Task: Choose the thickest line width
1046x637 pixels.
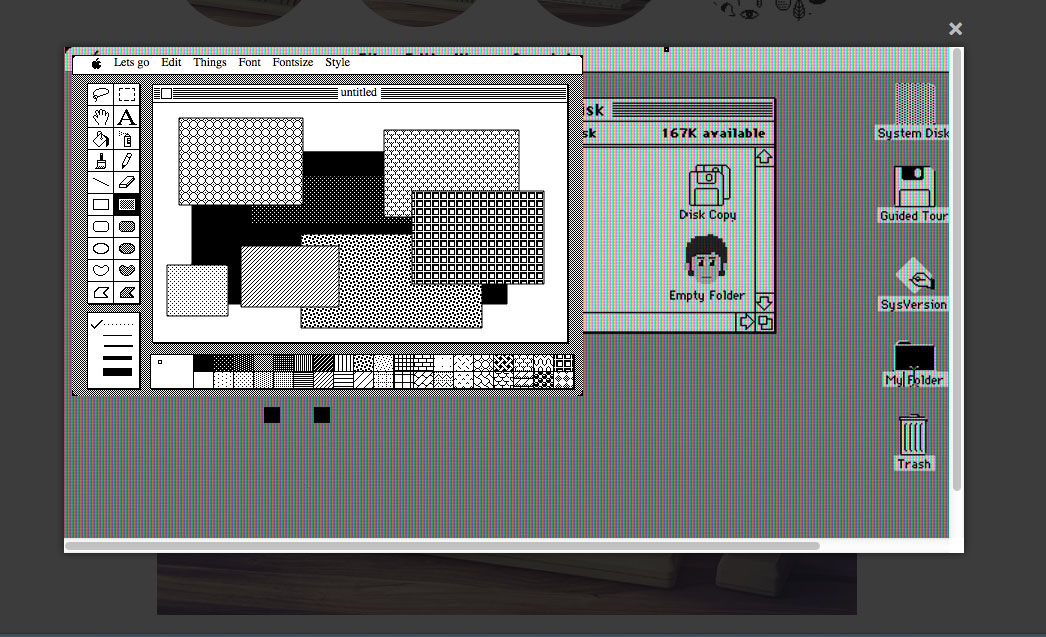Action: tap(118, 372)
